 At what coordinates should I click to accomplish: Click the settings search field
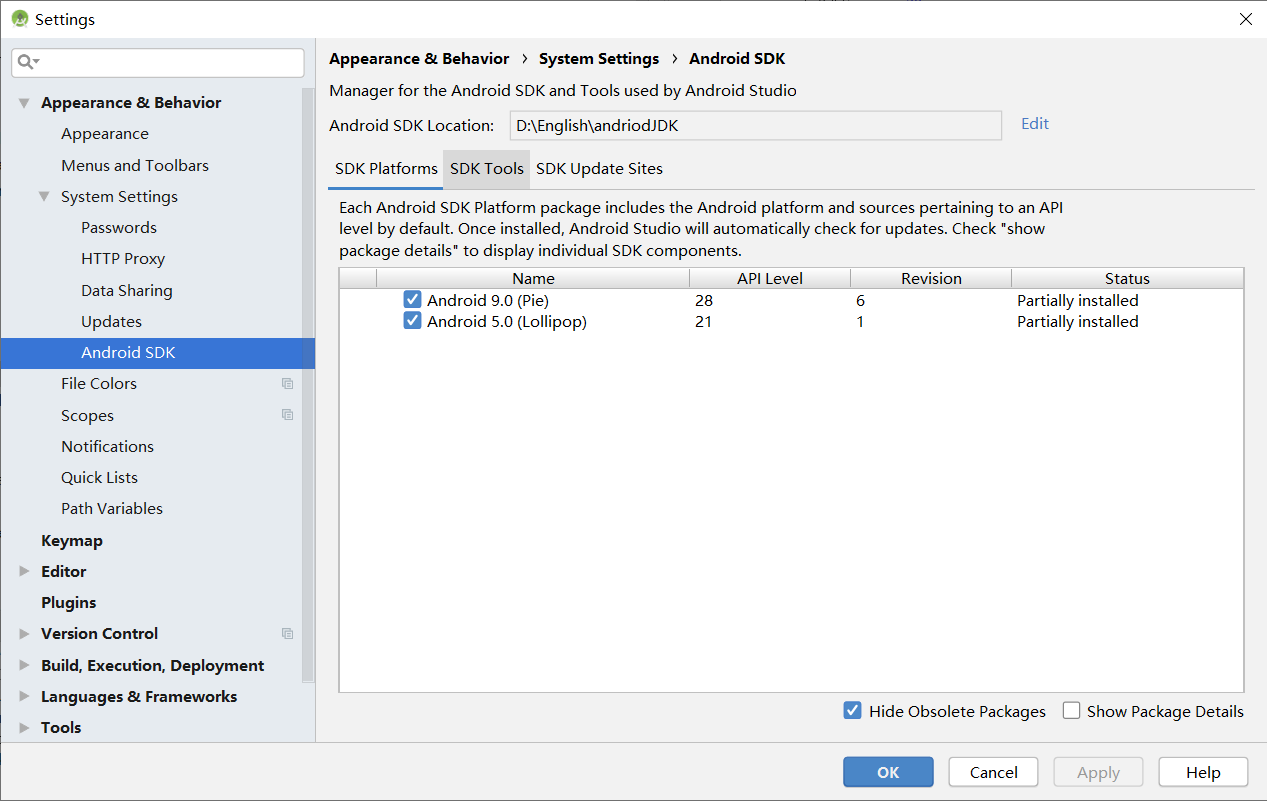coord(158,62)
